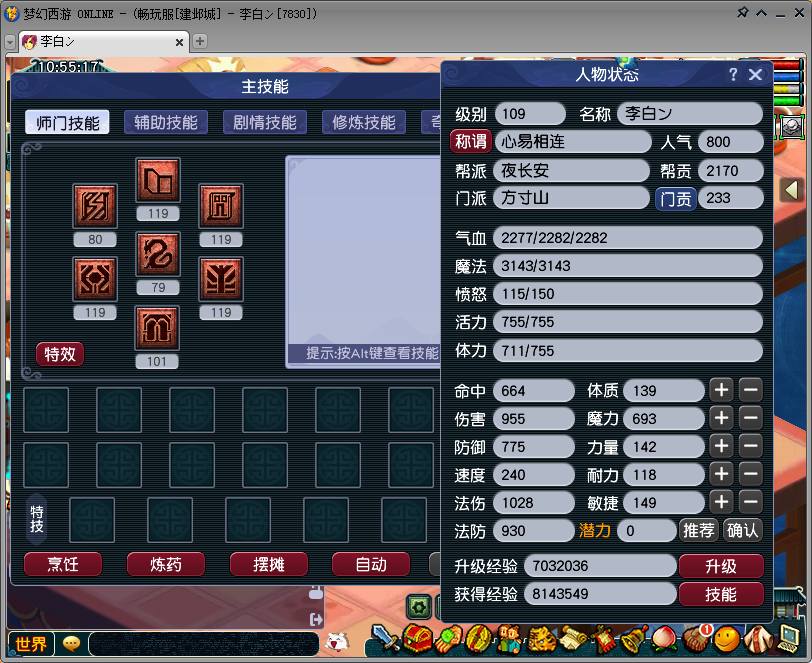Viewport: 812px width, 663px height.
Task: Expand side panel with left arrow
Action: 791,190
